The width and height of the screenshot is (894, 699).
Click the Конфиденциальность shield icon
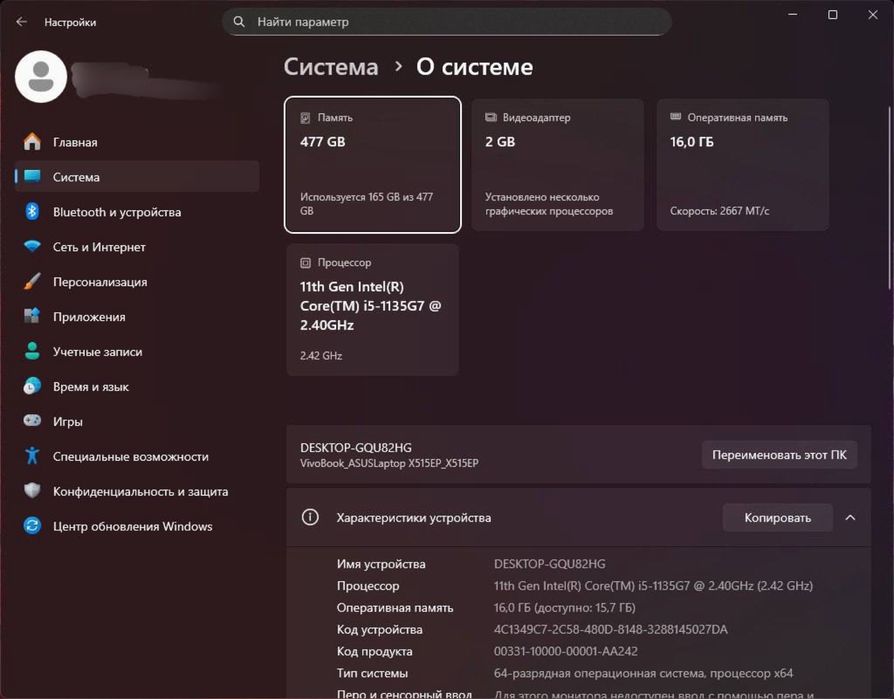[32, 491]
